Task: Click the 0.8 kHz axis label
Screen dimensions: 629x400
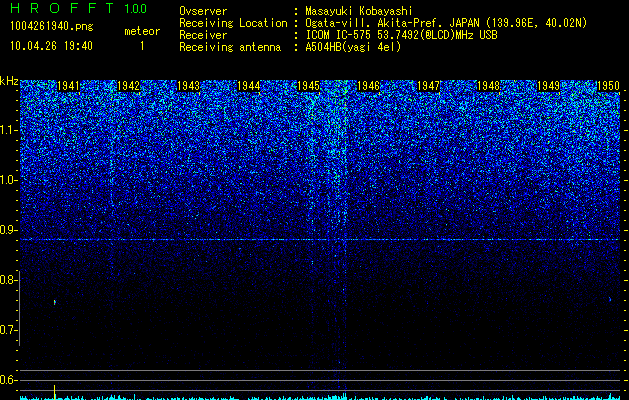Action: click(7, 280)
